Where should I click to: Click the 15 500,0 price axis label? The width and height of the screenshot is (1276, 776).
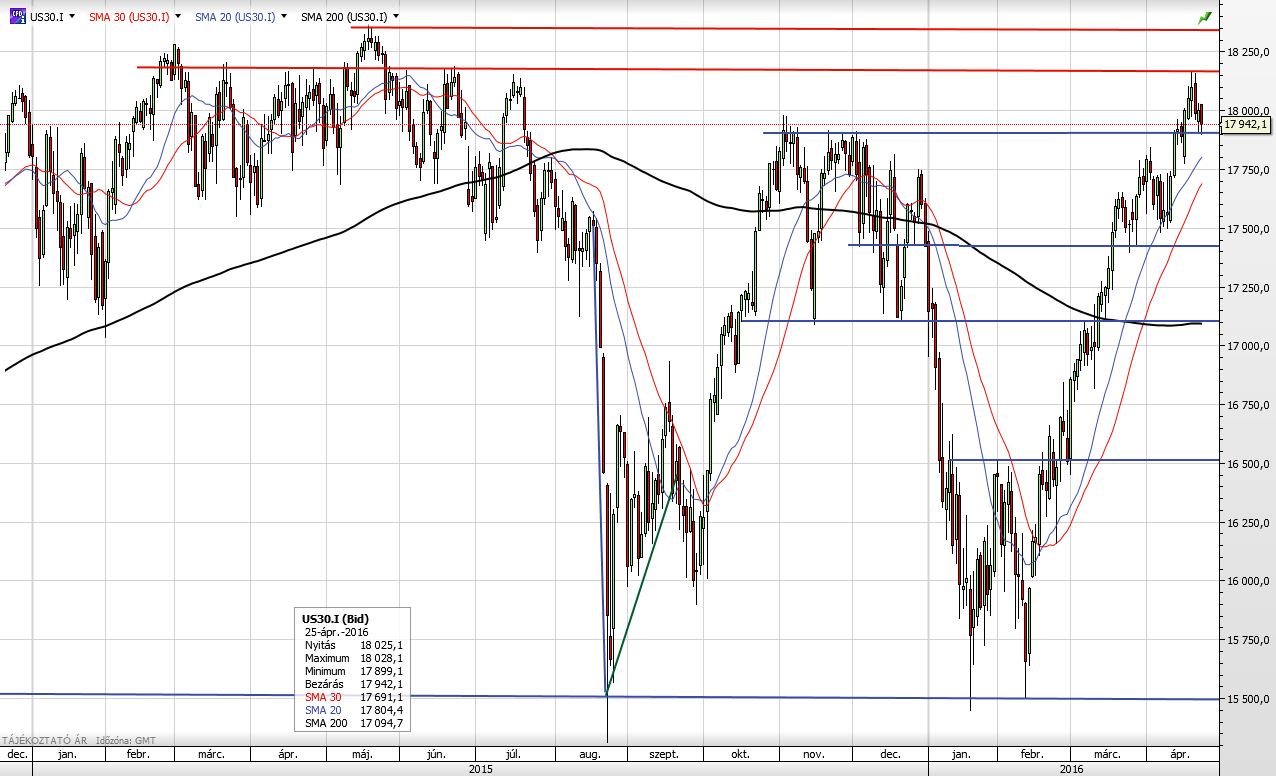click(1249, 699)
